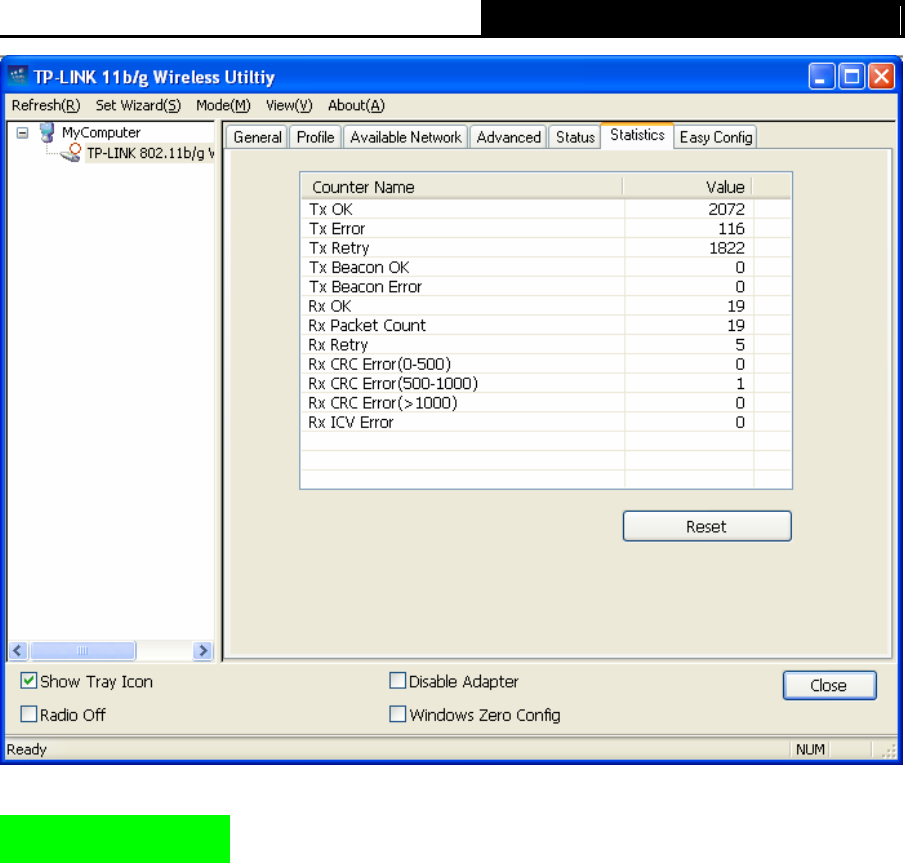
Task: Click the value 2072
Action: point(726,209)
